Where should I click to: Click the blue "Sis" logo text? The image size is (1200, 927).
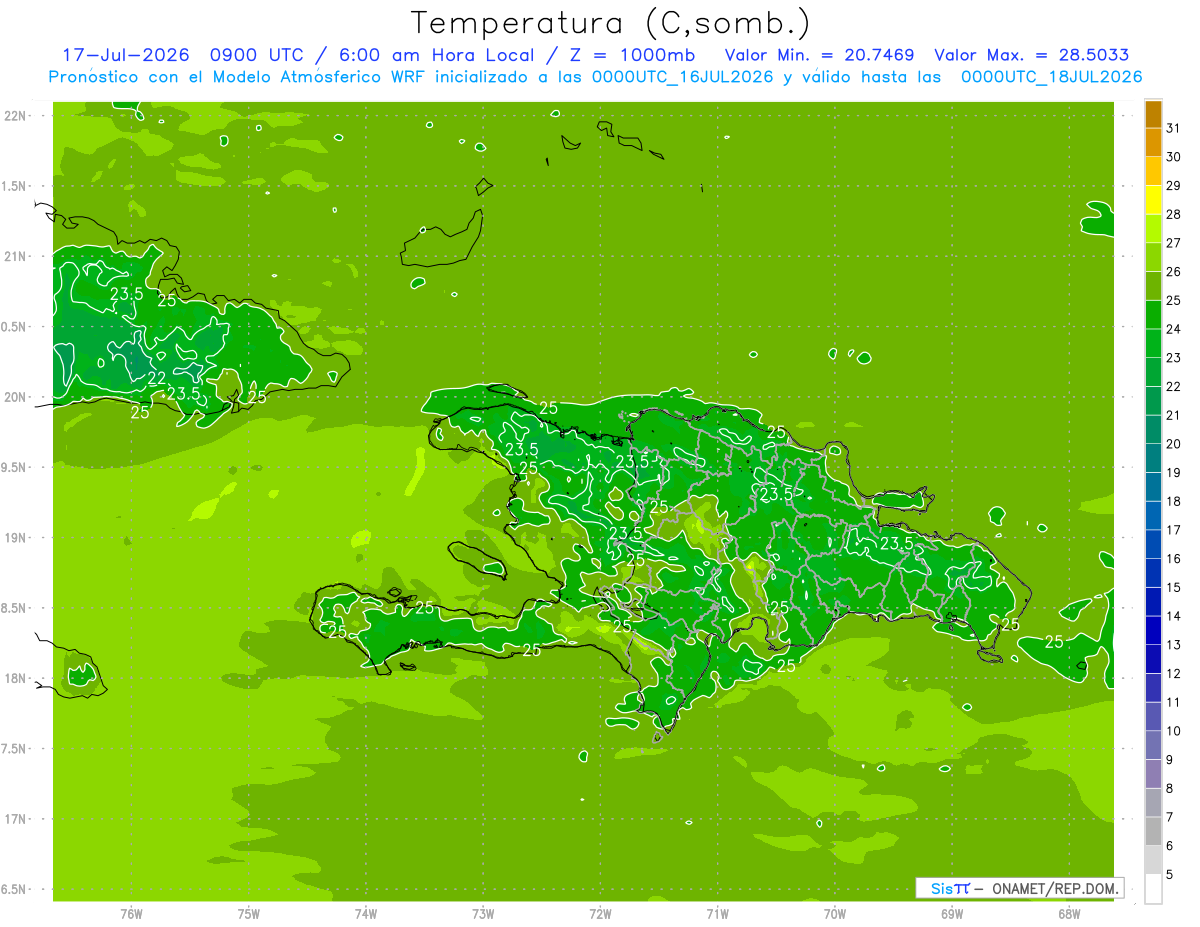pos(941,888)
